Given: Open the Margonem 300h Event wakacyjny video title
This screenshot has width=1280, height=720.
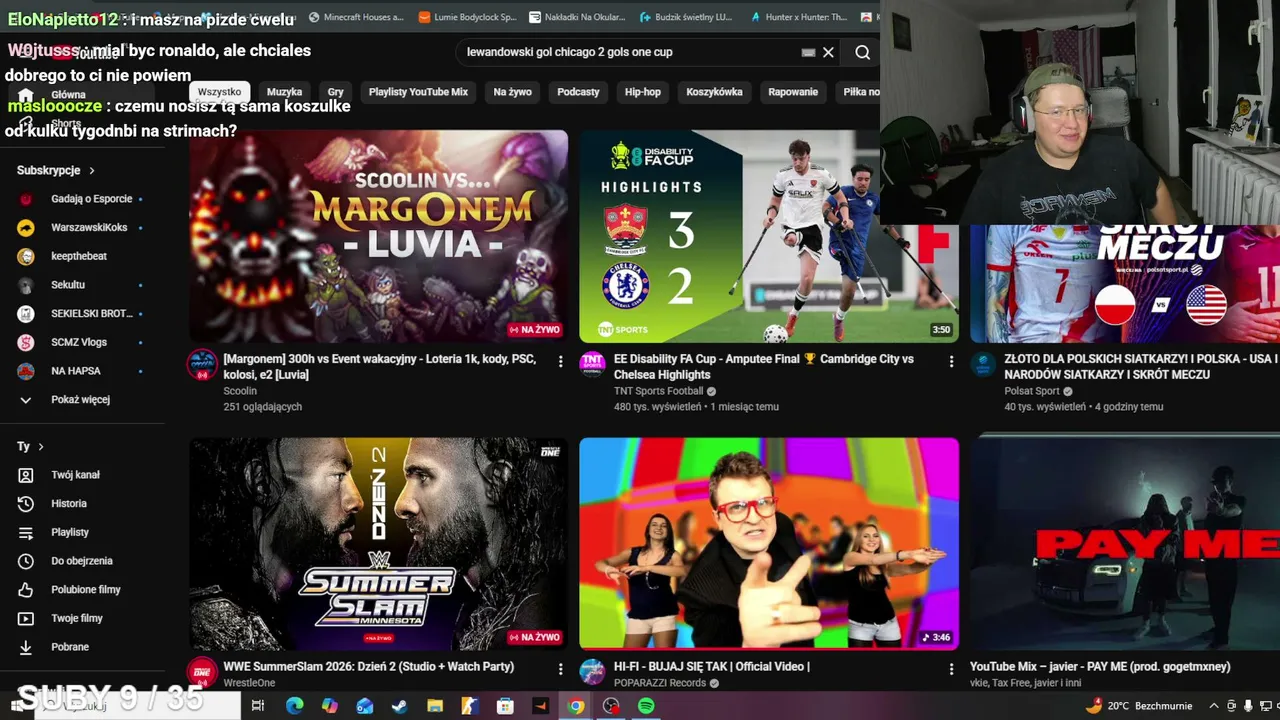Looking at the screenshot, I should 380,367.
